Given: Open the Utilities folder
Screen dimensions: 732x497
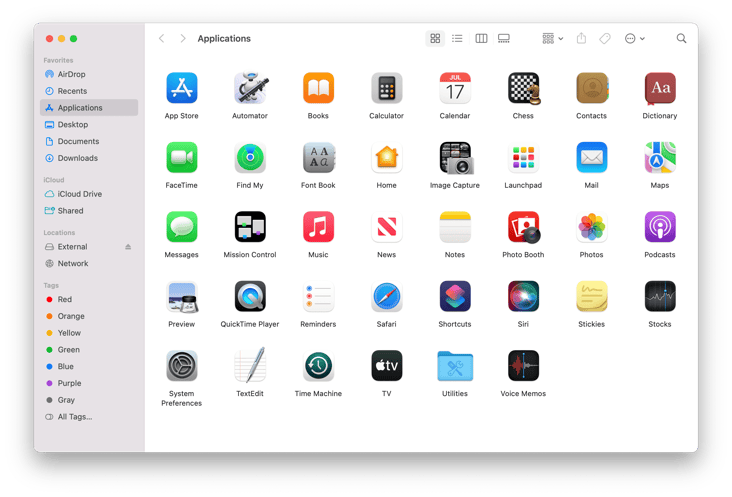Looking at the screenshot, I should [455, 366].
